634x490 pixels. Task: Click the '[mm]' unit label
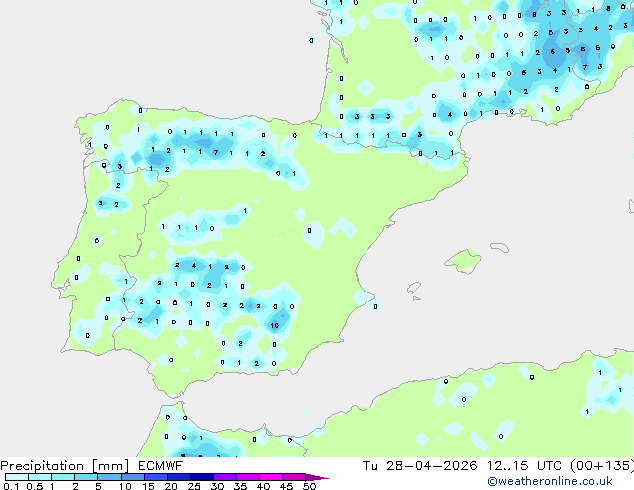110,466
